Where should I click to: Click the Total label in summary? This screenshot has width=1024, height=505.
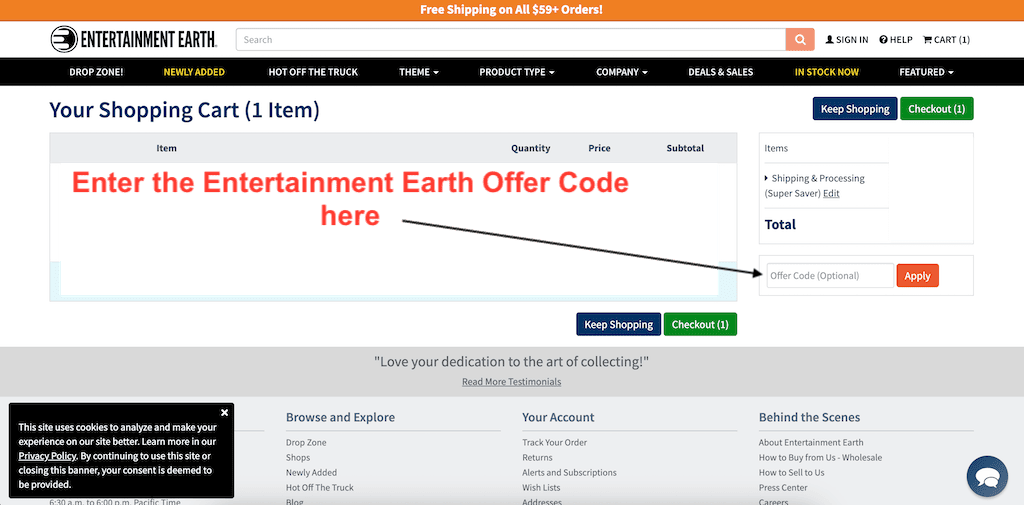pos(780,225)
